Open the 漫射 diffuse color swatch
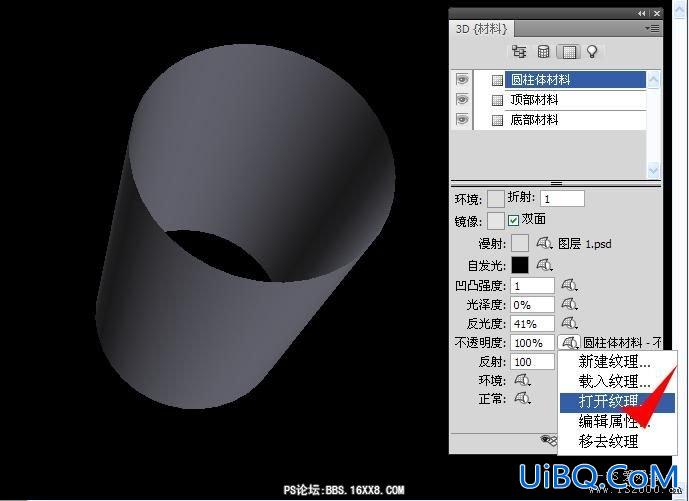 coord(520,243)
